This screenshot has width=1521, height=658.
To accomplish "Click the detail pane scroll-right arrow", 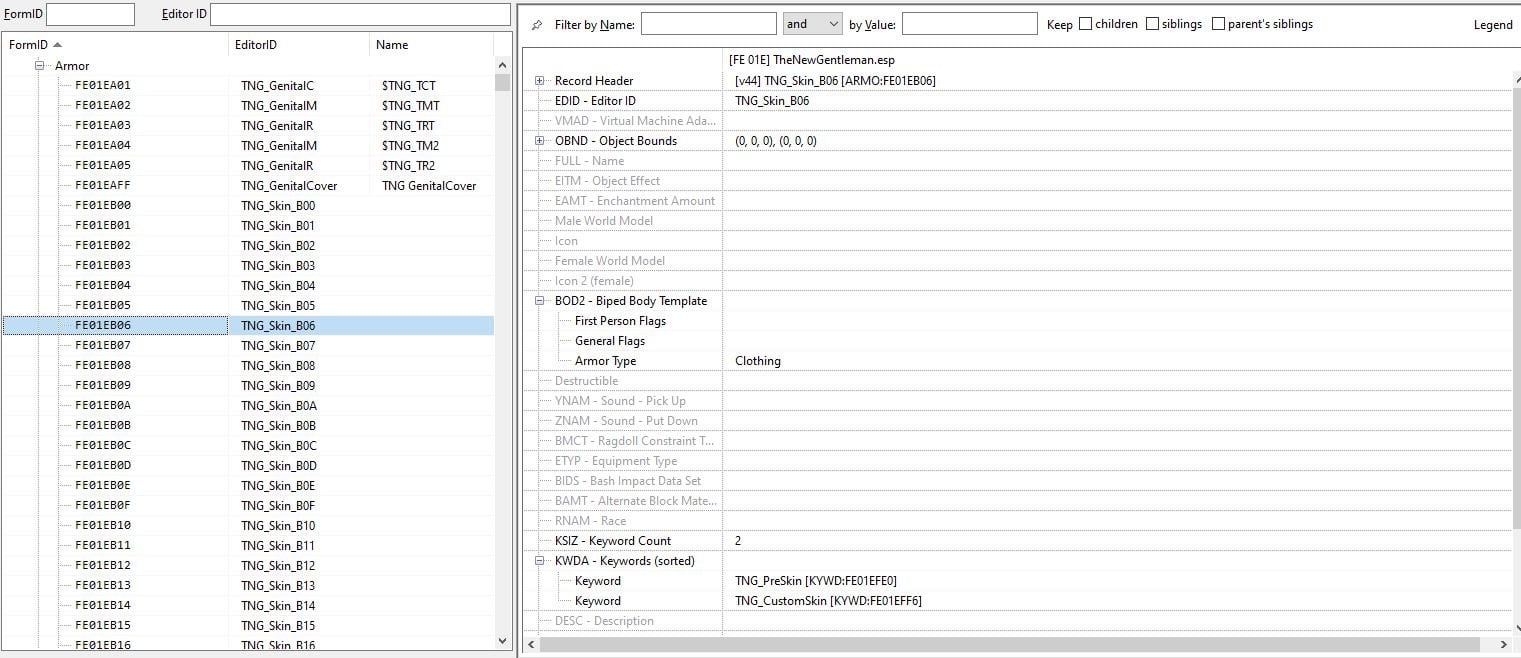I will (1504, 644).
